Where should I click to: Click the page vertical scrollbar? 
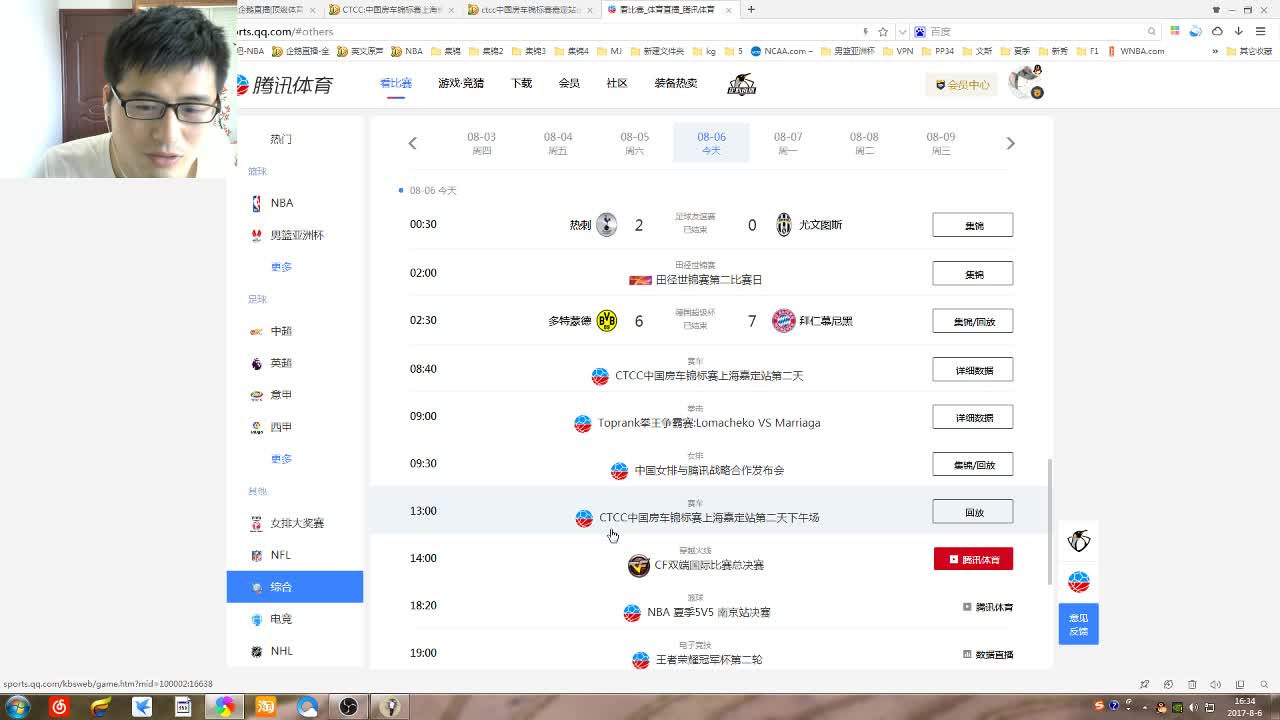(1049, 520)
